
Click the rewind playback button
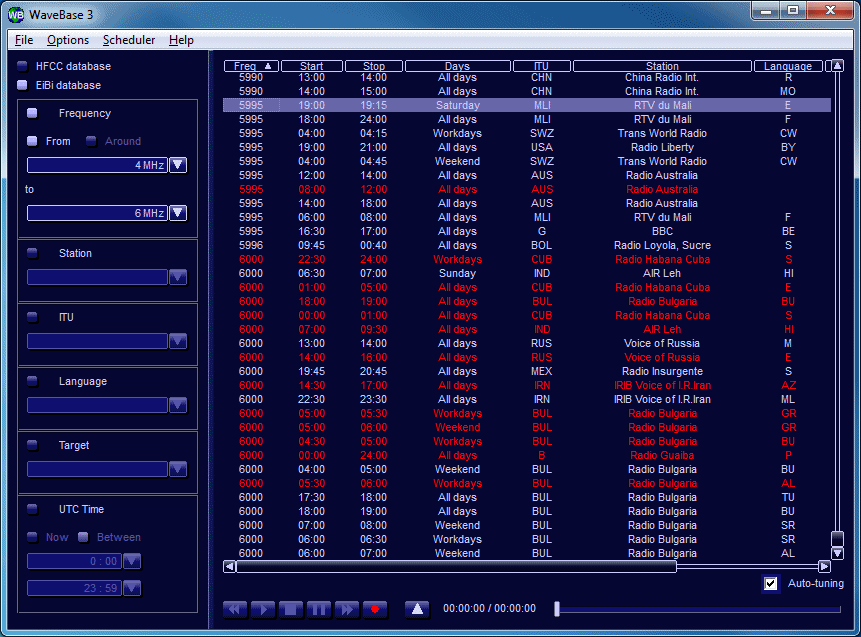236,609
